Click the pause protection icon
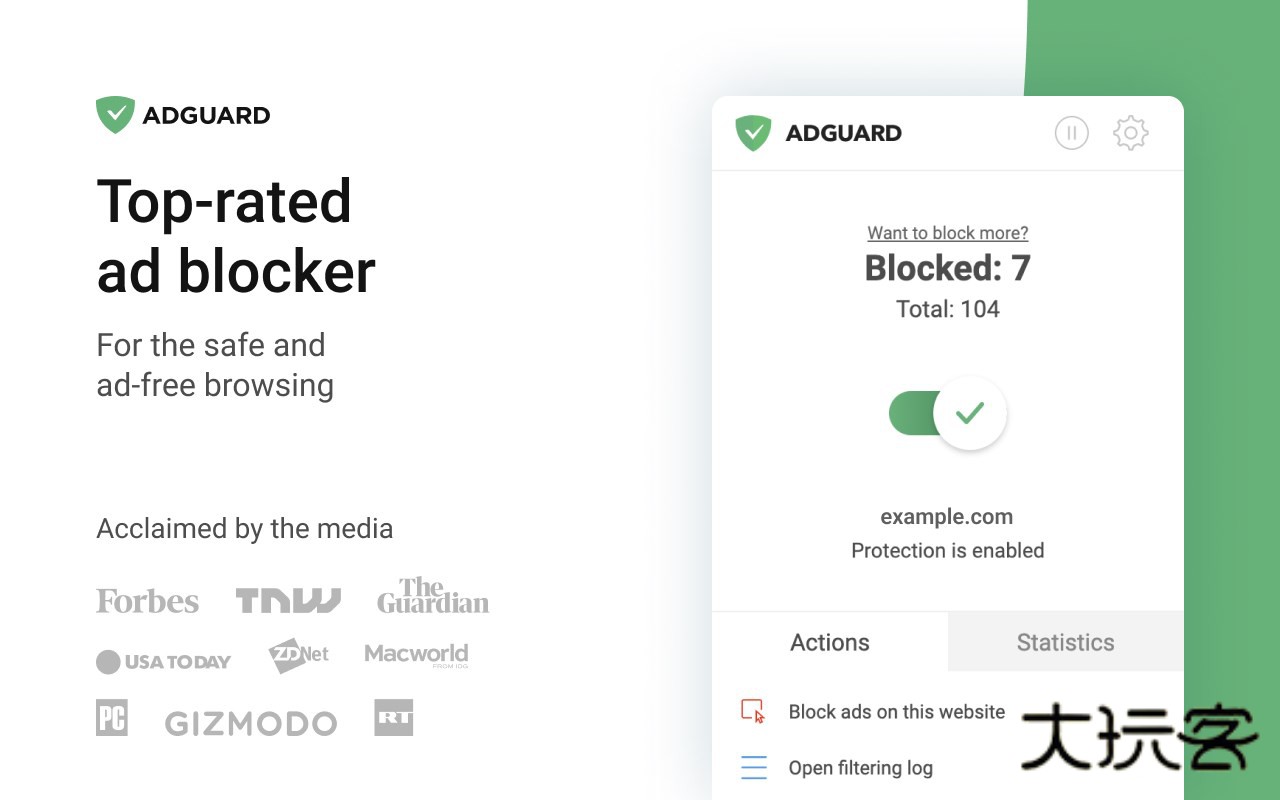Viewport: 1280px width, 800px height. tap(1071, 133)
